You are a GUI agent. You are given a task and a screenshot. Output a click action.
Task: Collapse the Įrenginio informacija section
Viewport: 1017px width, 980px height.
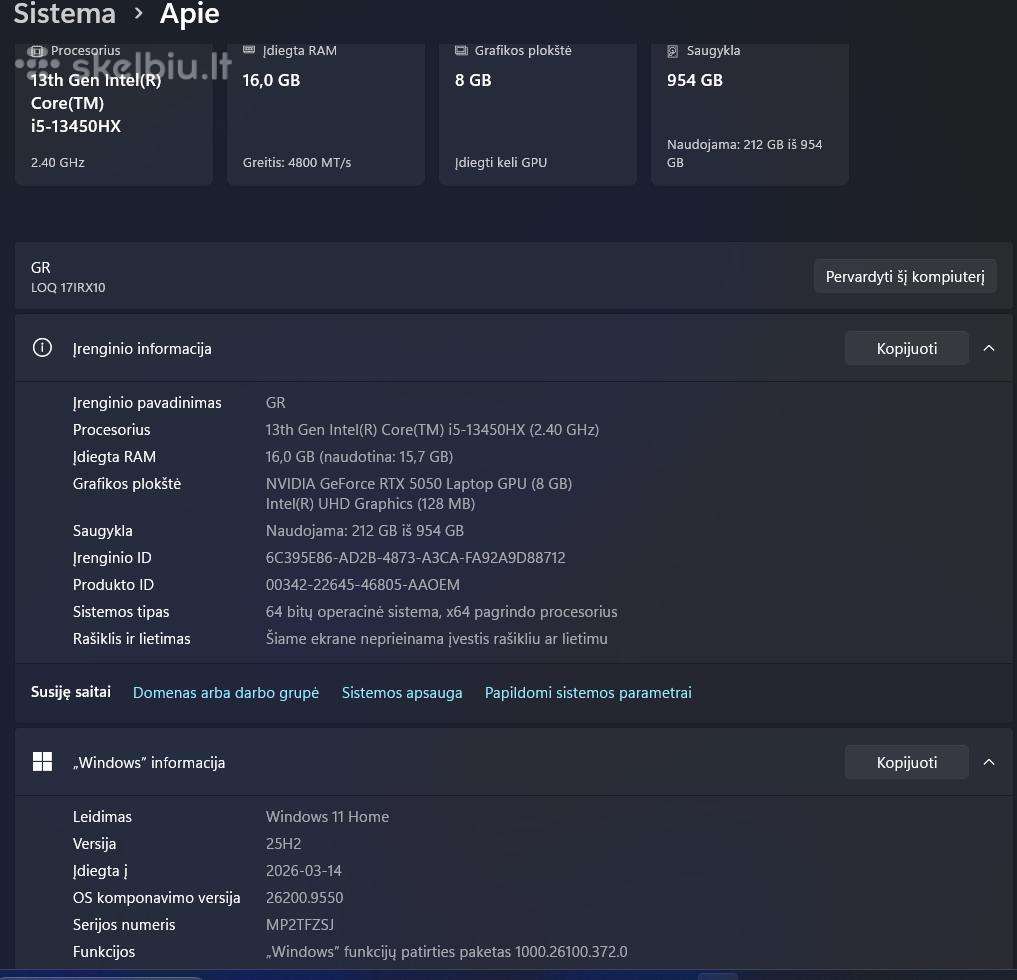(x=989, y=348)
